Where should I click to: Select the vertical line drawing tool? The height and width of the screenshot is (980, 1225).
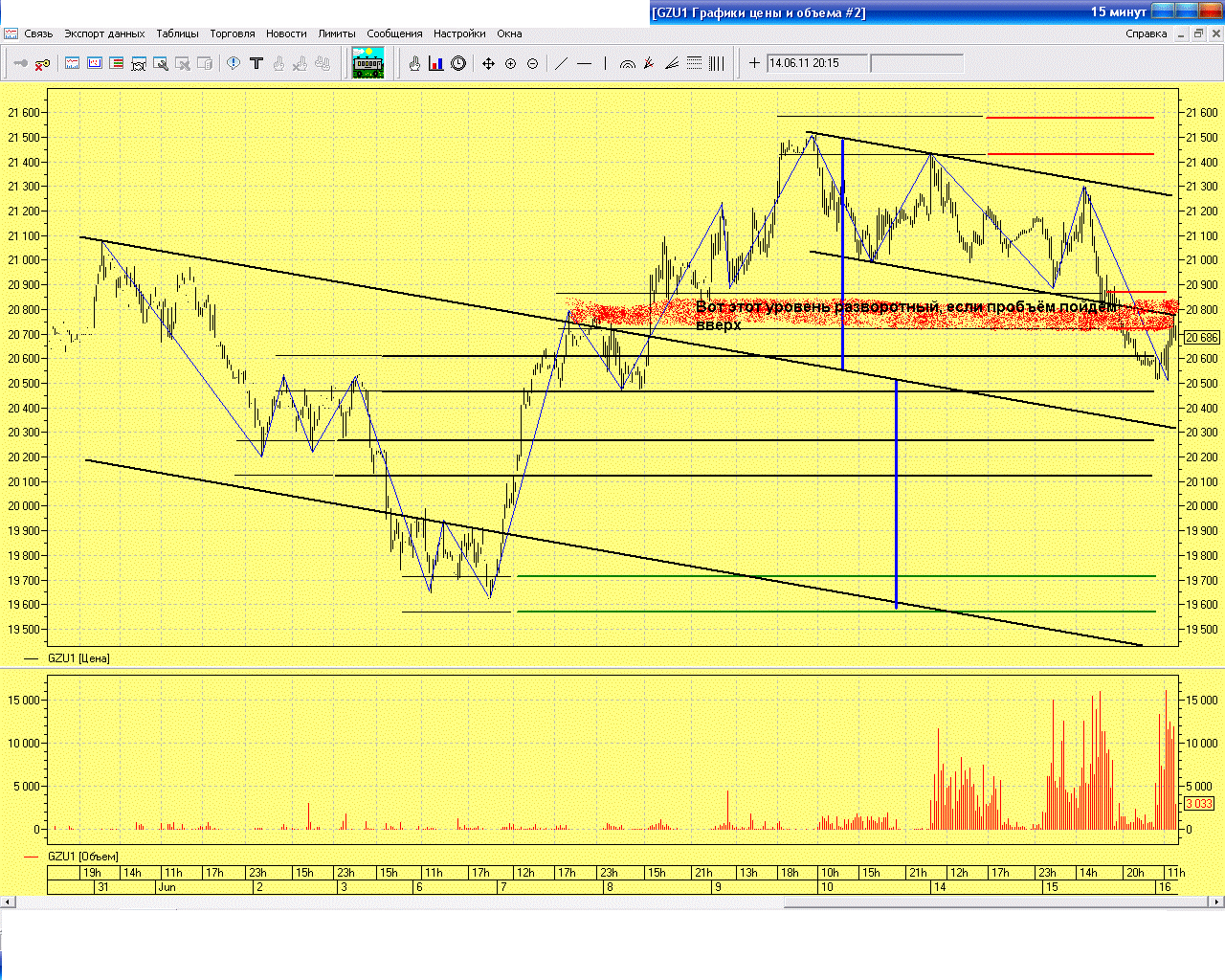point(605,64)
